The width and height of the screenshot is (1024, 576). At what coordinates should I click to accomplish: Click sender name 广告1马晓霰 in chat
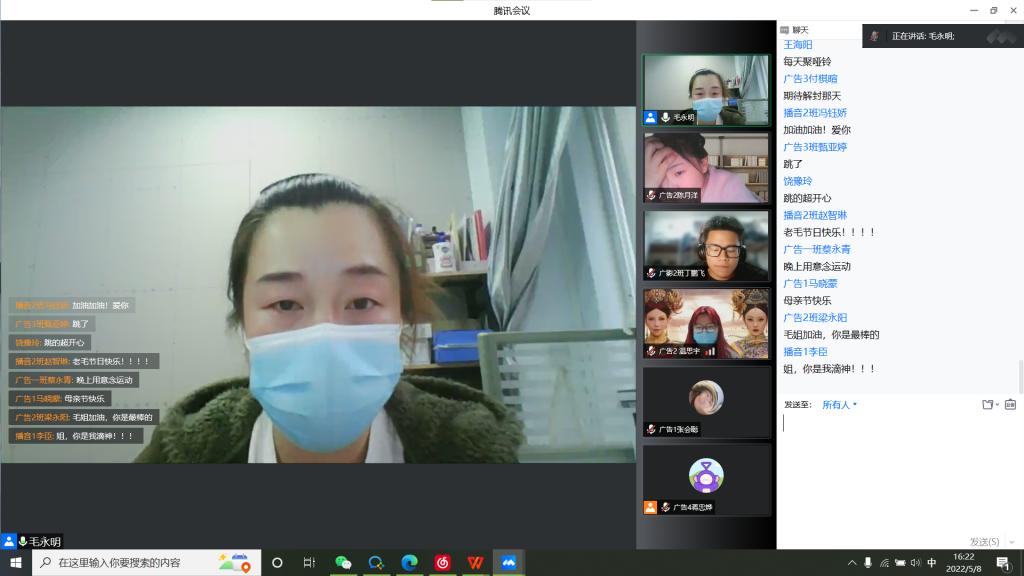point(810,283)
